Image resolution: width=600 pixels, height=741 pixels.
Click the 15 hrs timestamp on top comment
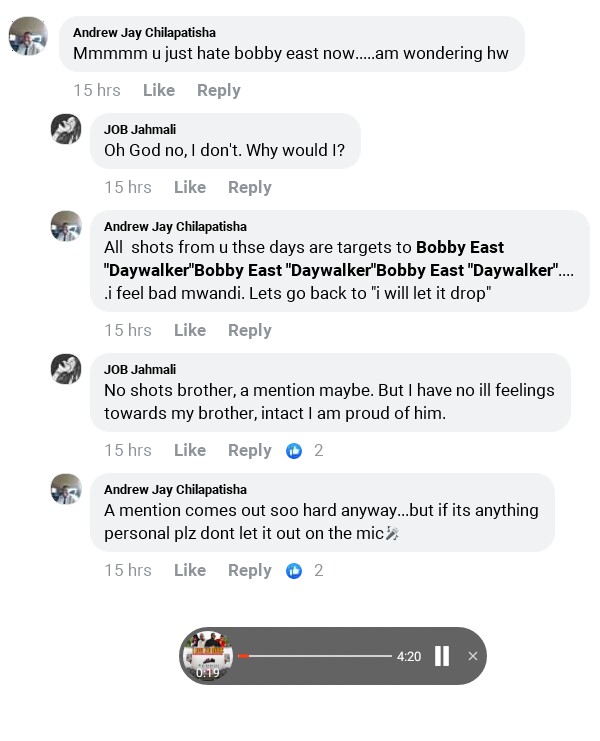[97, 90]
